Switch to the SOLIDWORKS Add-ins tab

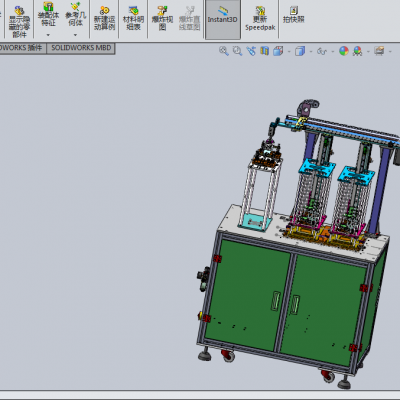tap(22, 48)
